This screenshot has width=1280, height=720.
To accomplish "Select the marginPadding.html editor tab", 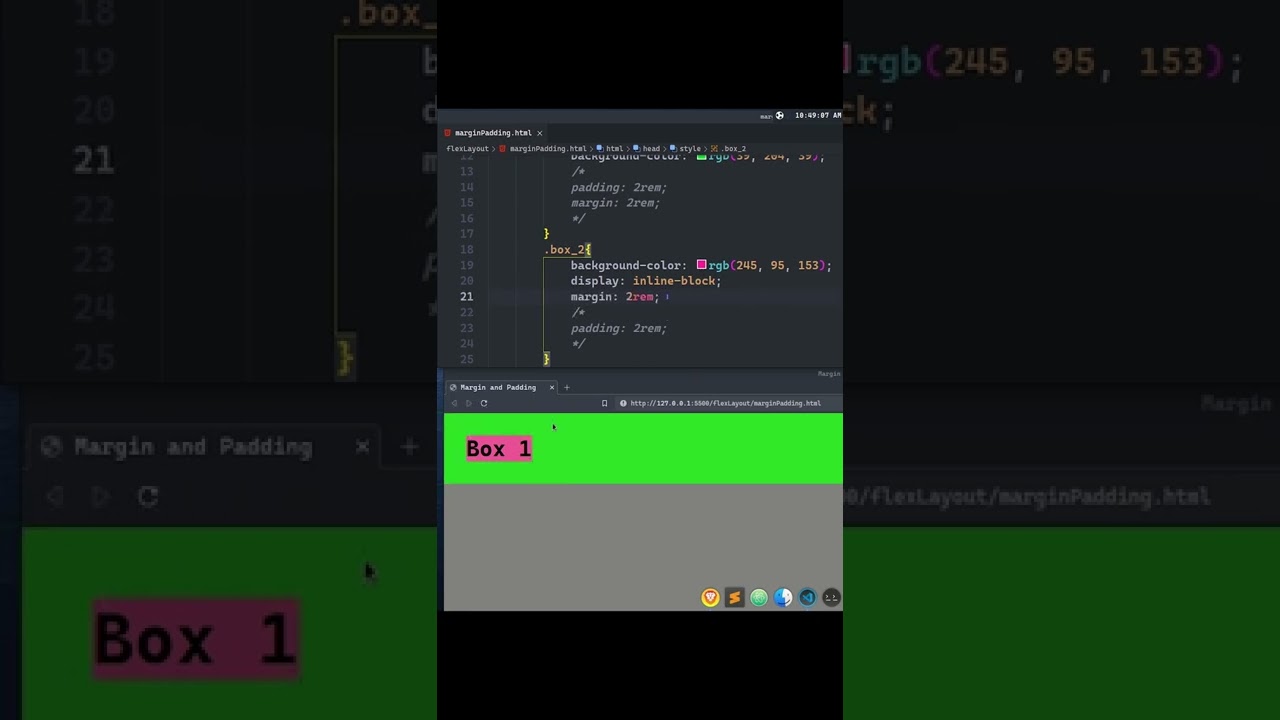I will (x=493, y=133).
